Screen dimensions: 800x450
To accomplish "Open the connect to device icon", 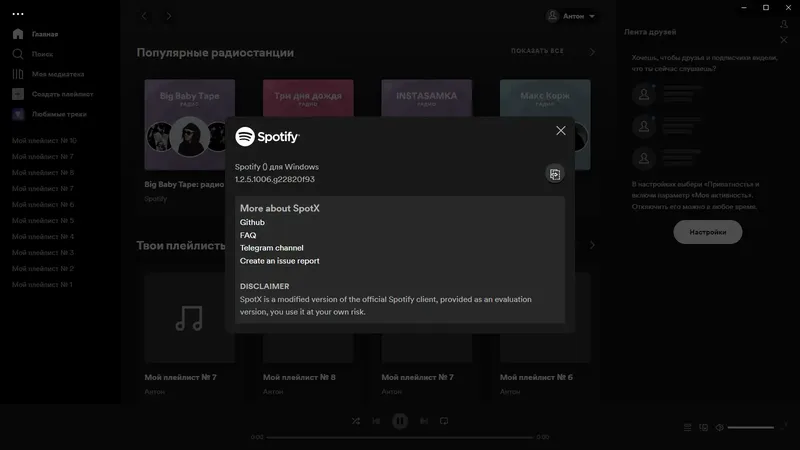I will (x=704, y=428).
